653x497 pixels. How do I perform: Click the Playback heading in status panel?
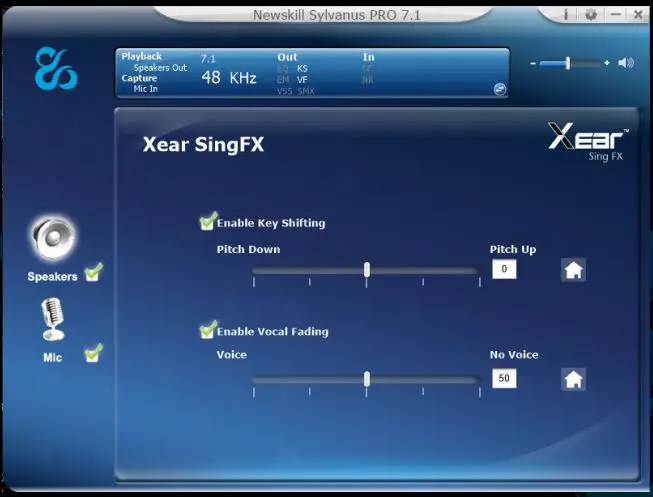[x=141, y=56]
